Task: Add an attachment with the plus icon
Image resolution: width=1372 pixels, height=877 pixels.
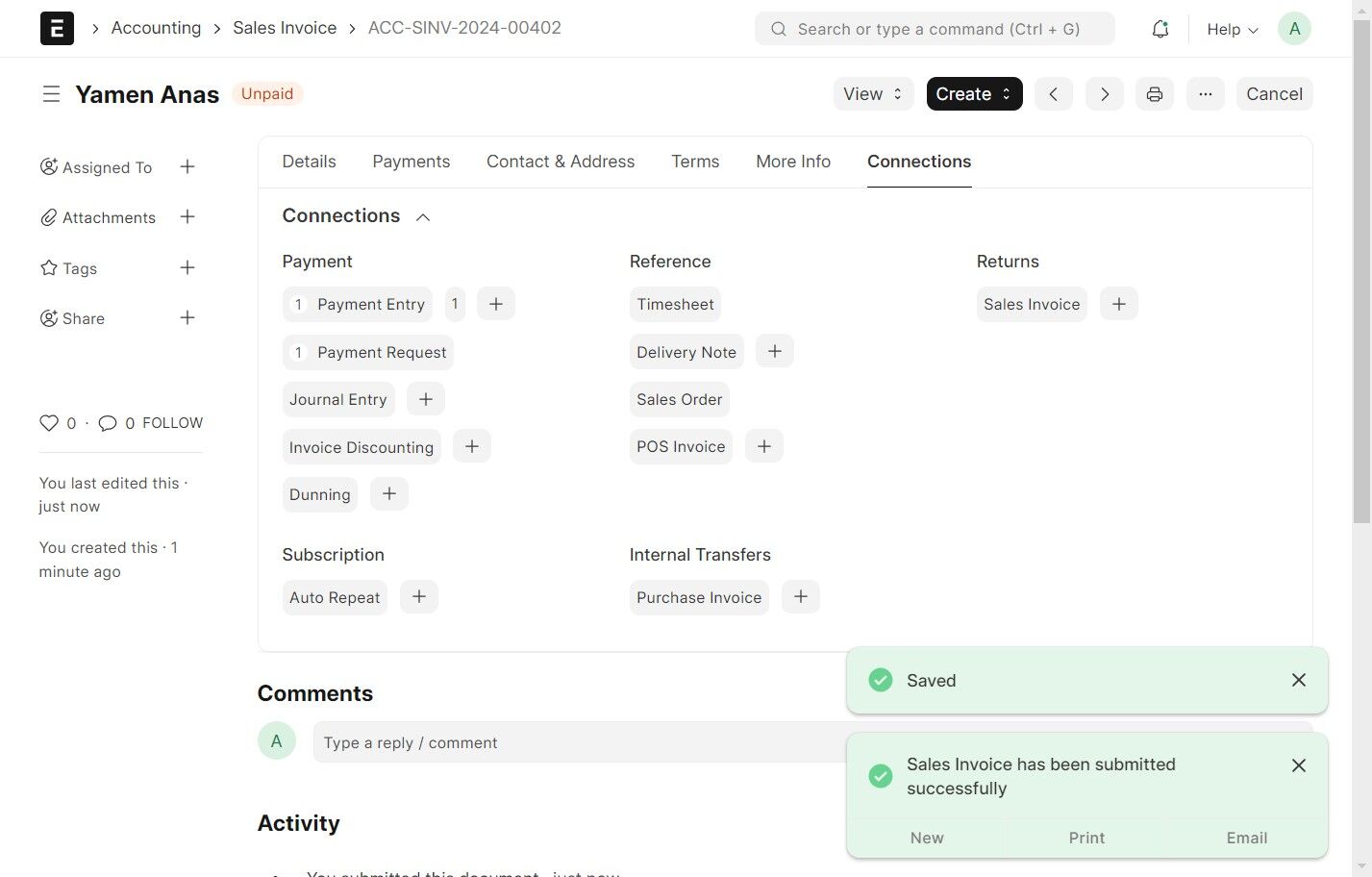Action: coord(187,217)
